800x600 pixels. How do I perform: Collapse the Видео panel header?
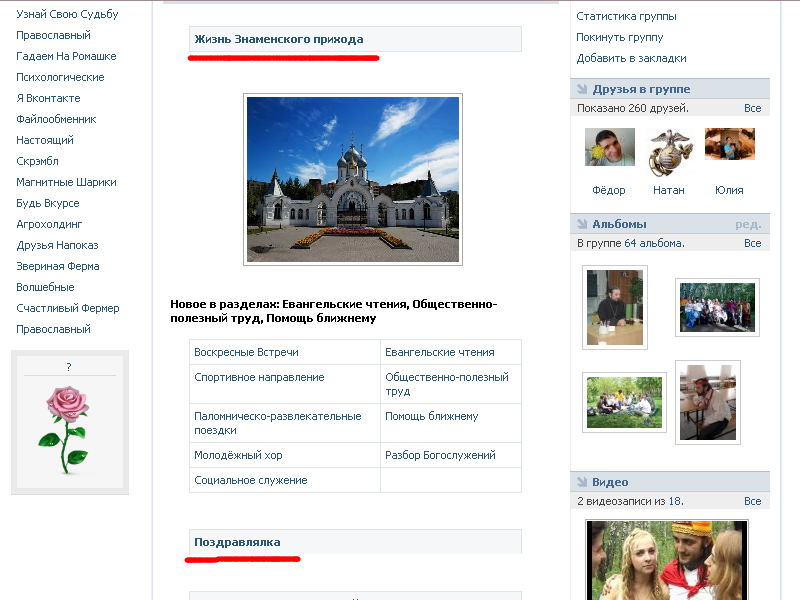609,482
